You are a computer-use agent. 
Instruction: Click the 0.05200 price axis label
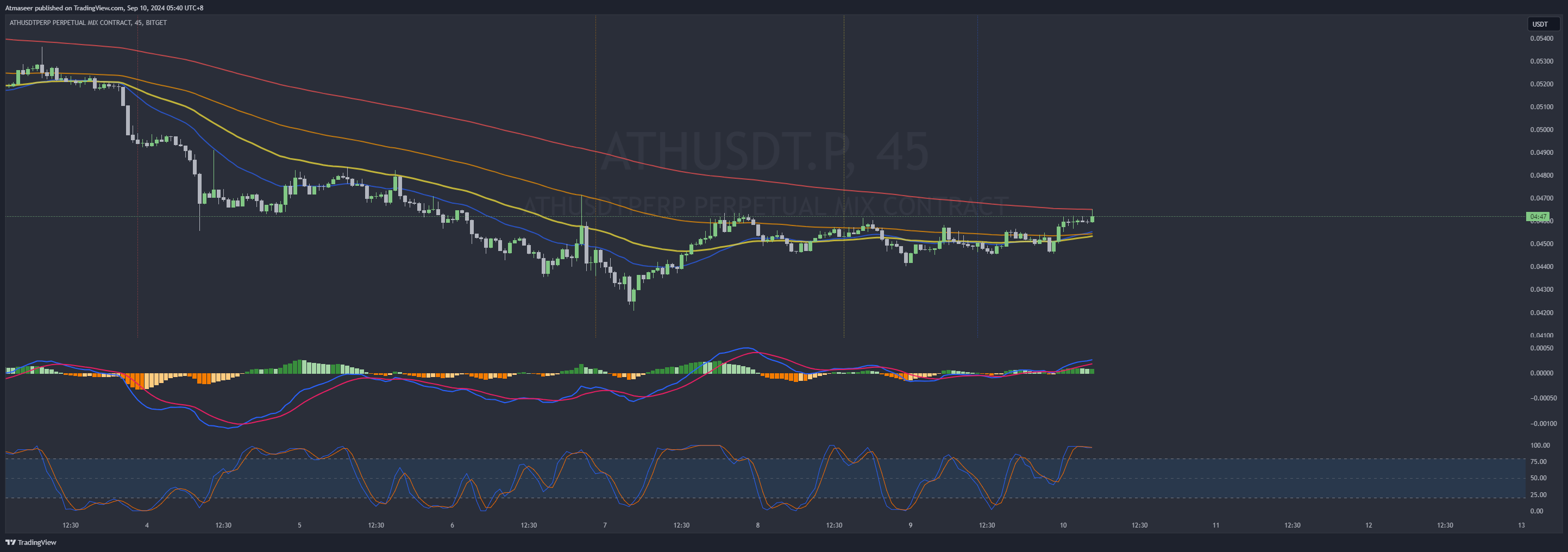click(1541, 84)
